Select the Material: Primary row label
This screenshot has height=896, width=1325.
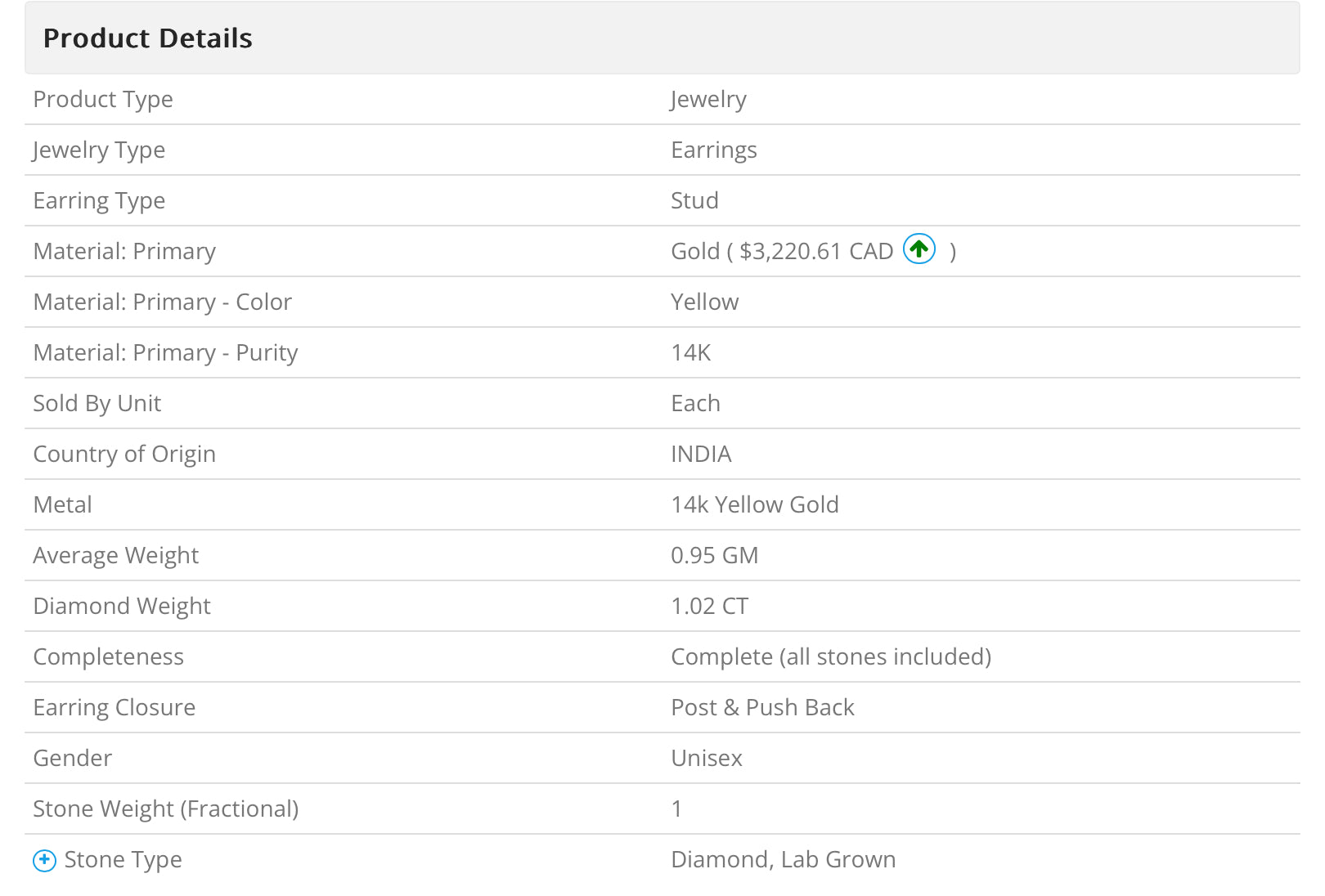[124, 252]
